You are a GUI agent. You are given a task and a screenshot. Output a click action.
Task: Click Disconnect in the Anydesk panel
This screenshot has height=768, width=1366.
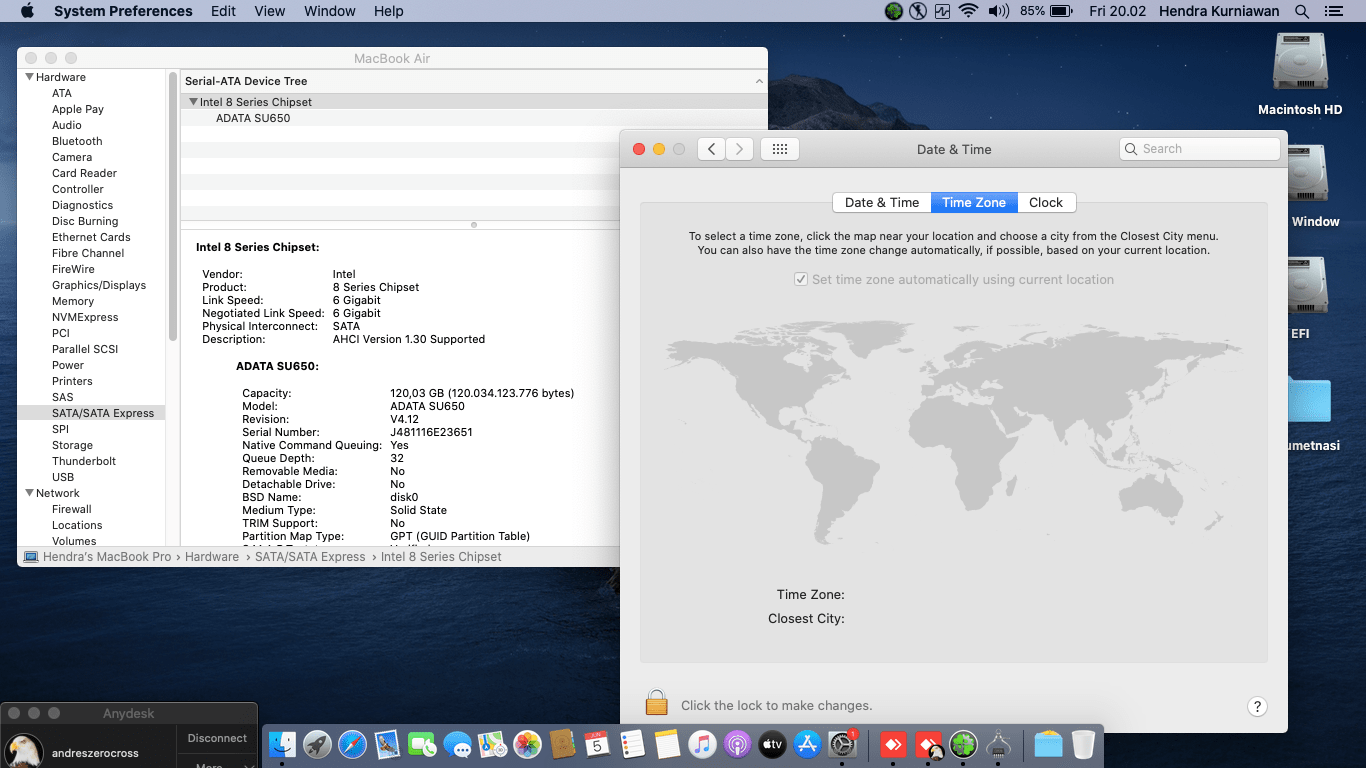point(217,738)
